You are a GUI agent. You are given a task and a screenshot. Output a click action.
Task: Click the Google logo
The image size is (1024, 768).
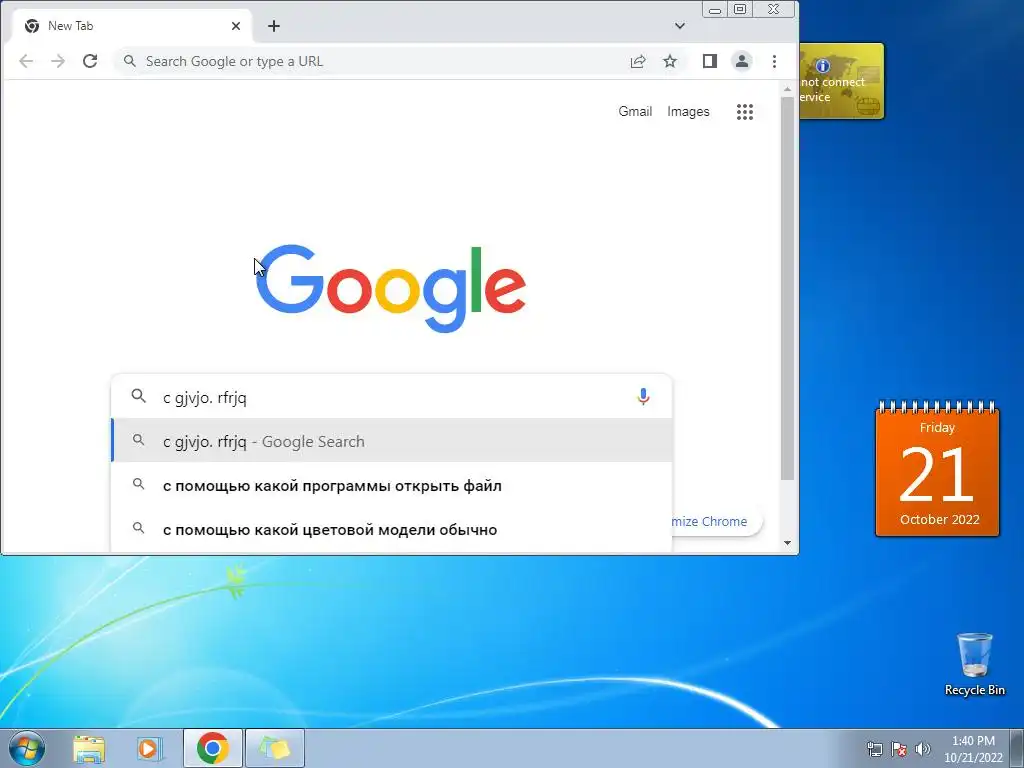(391, 288)
